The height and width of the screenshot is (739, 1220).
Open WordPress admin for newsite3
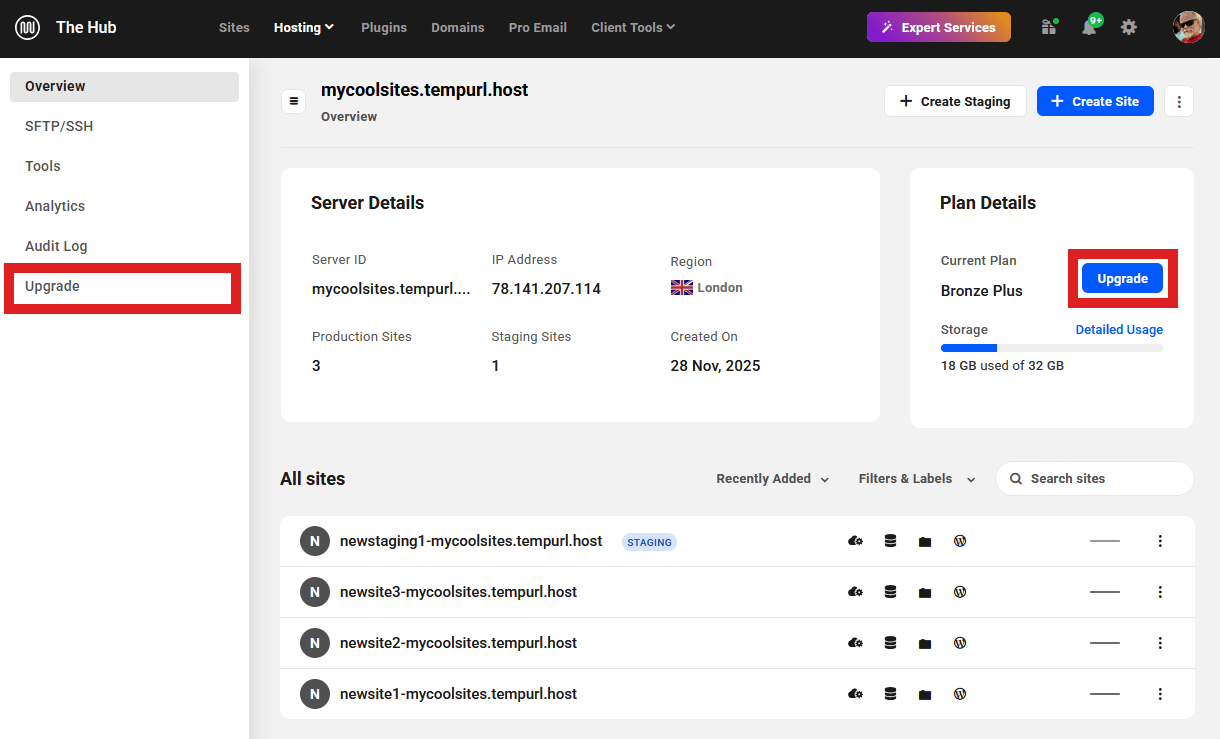pyautogui.click(x=960, y=592)
